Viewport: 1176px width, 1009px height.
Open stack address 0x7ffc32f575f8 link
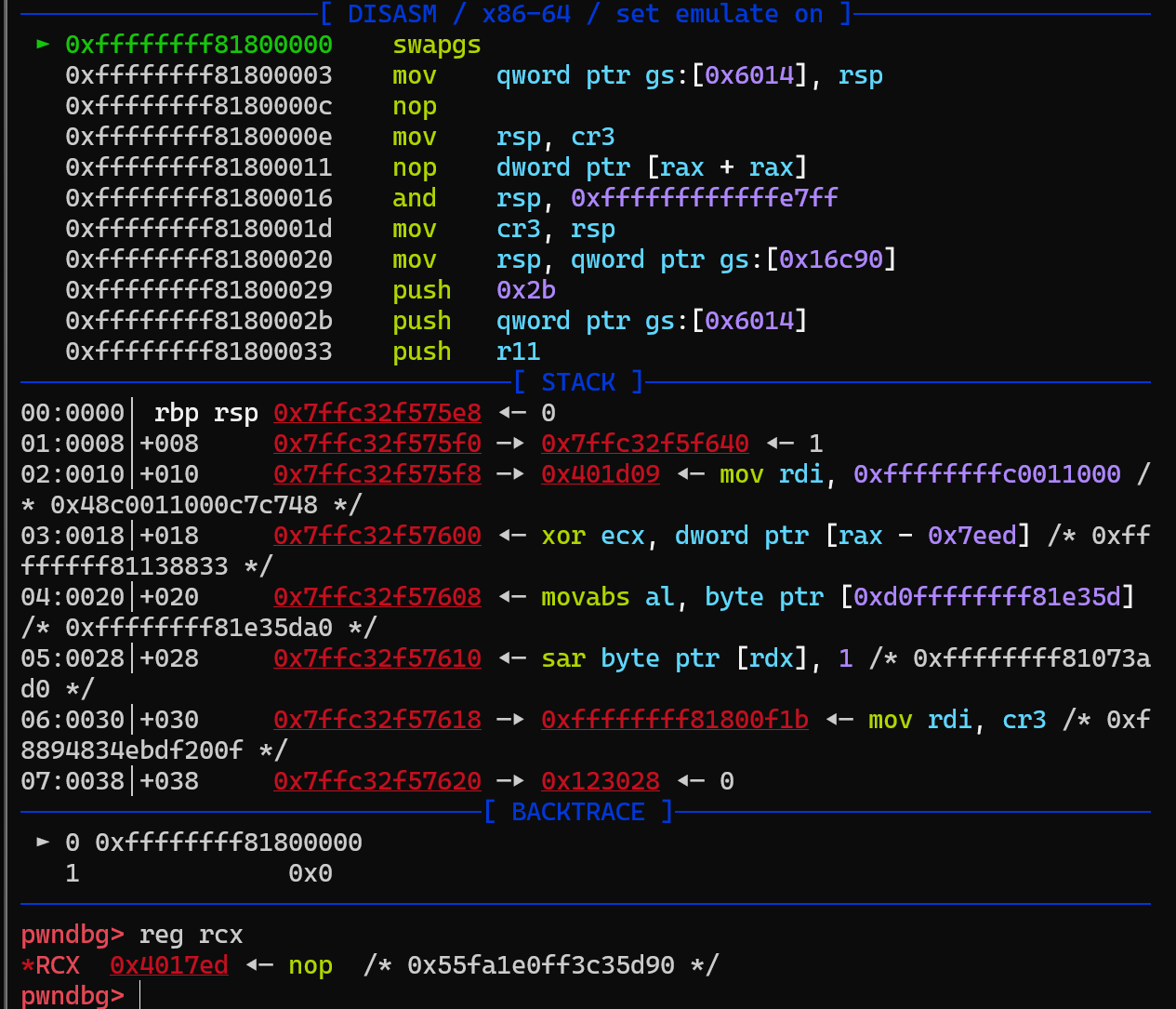(377, 474)
